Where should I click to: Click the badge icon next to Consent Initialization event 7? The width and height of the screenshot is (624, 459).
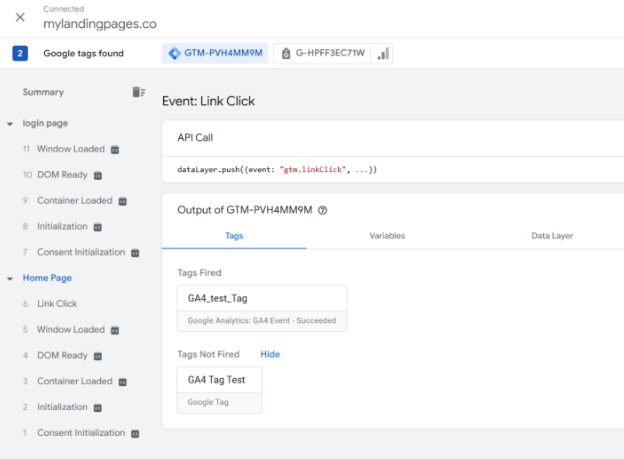135,253
